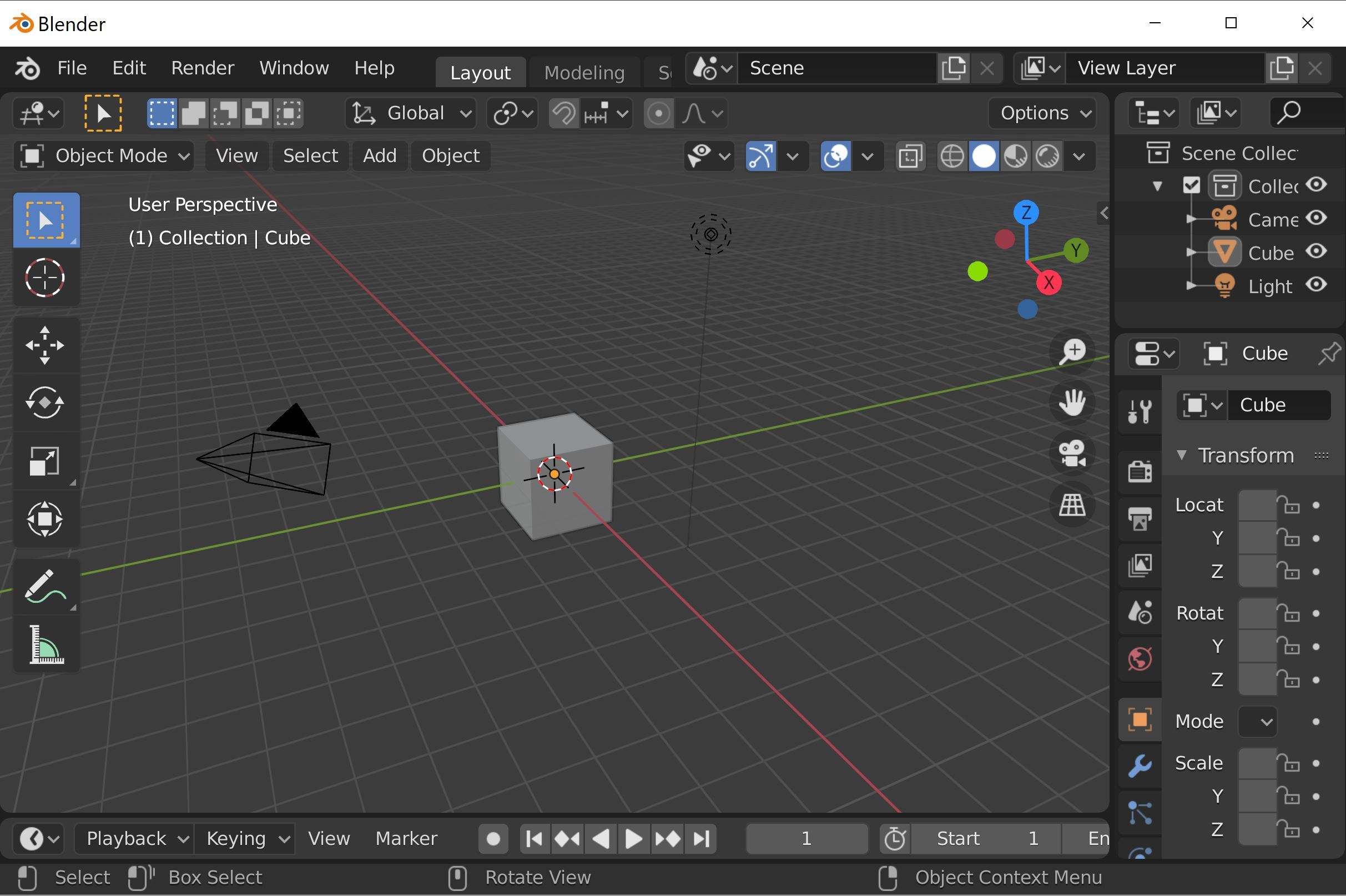Switch to the Modeling workspace tab

click(584, 73)
